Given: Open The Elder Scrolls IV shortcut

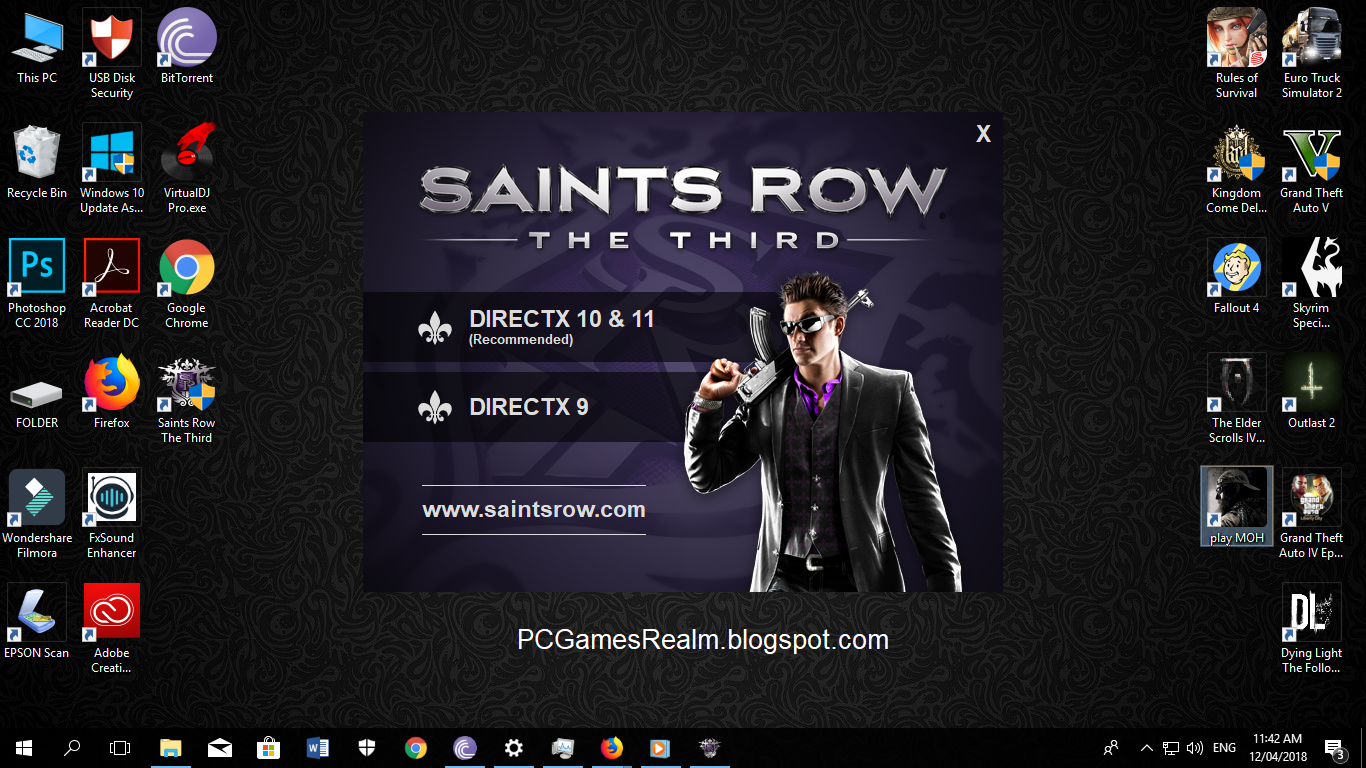Looking at the screenshot, I should coord(1237,399).
